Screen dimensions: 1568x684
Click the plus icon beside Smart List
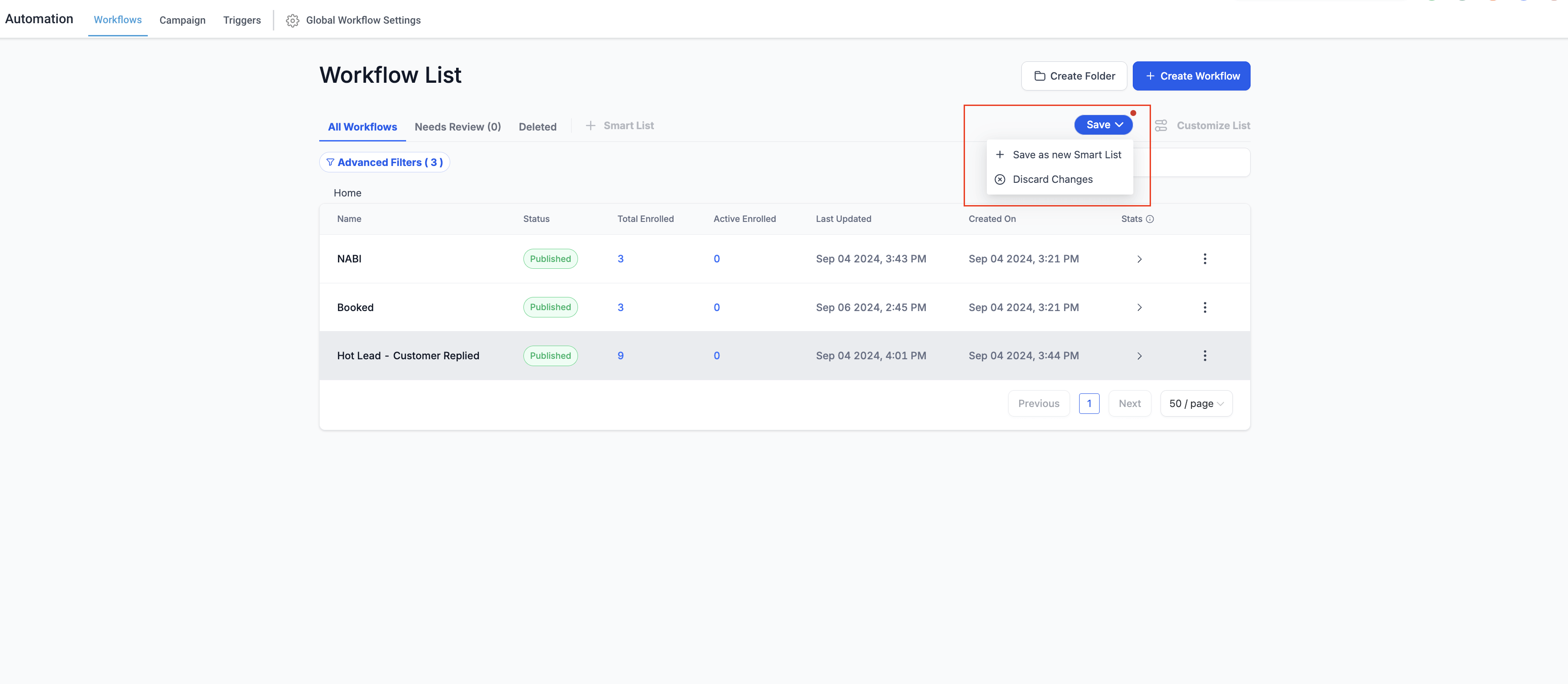590,126
